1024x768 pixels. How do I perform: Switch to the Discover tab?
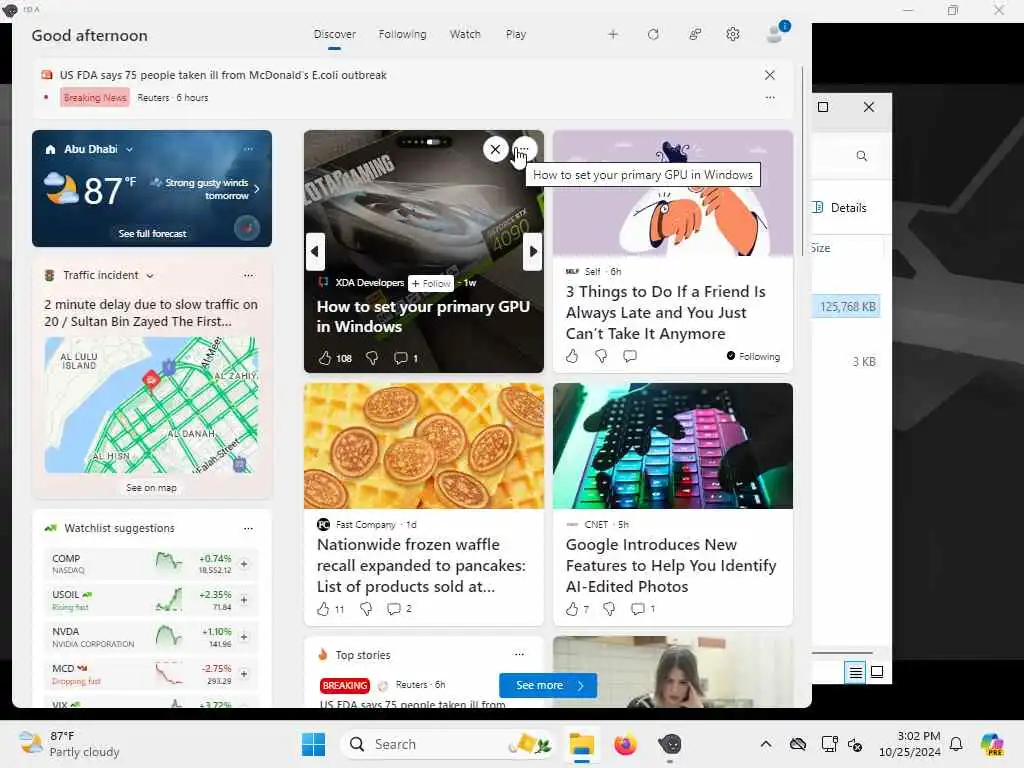point(334,34)
